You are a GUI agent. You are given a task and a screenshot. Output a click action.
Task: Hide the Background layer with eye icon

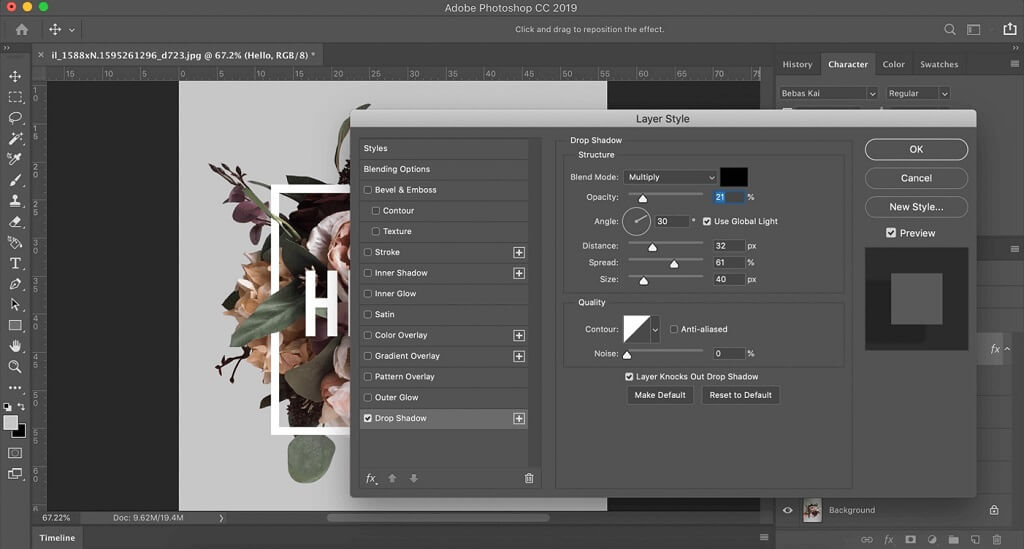click(x=787, y=510)
